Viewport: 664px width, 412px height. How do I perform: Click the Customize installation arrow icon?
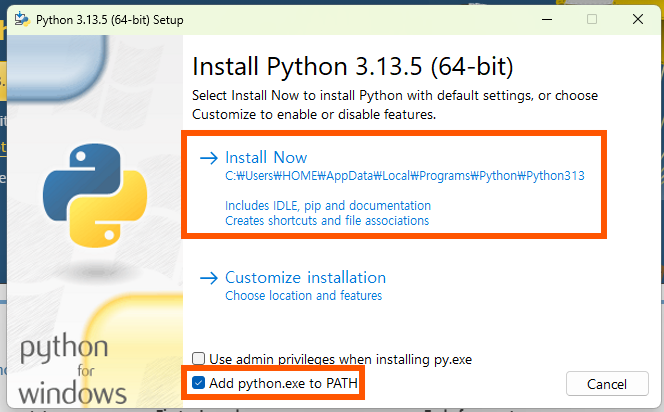click(x=209, y=278)
